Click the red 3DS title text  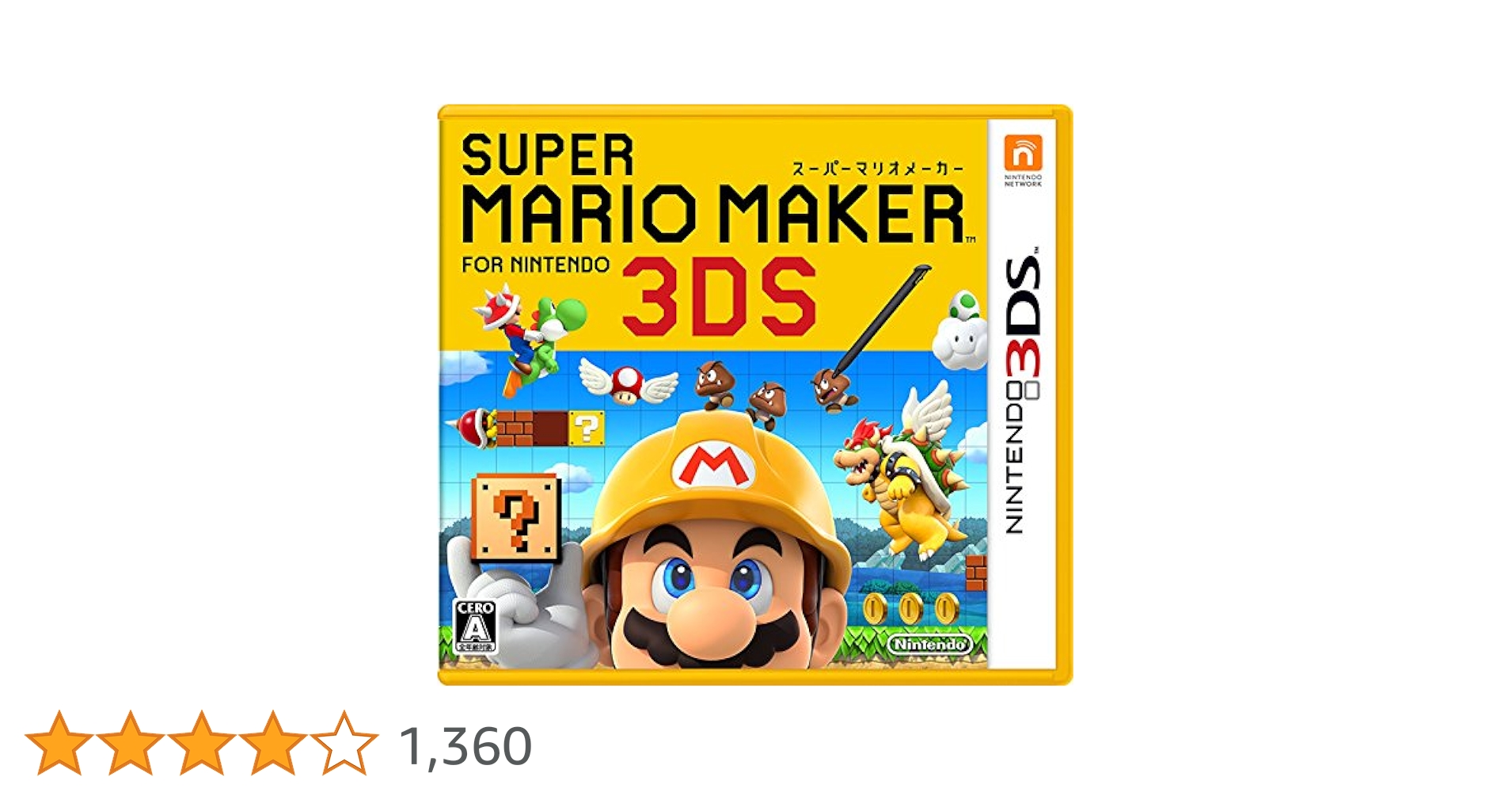tap(720, 295)
